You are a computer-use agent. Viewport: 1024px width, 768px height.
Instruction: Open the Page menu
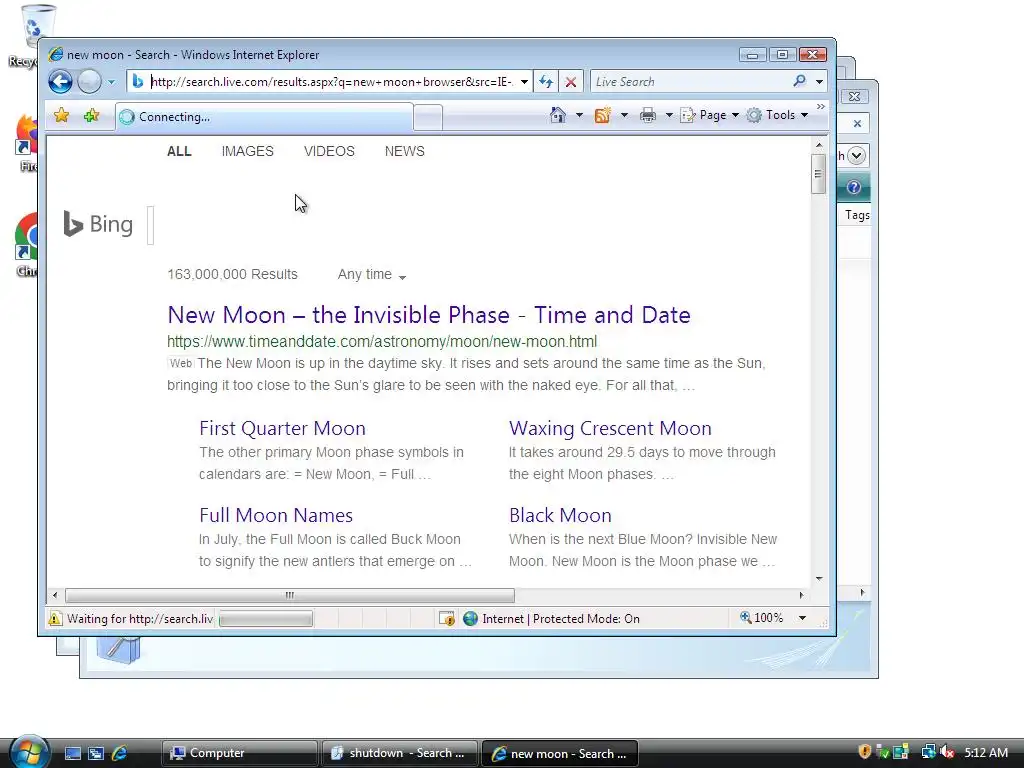[x=709, y=115]
